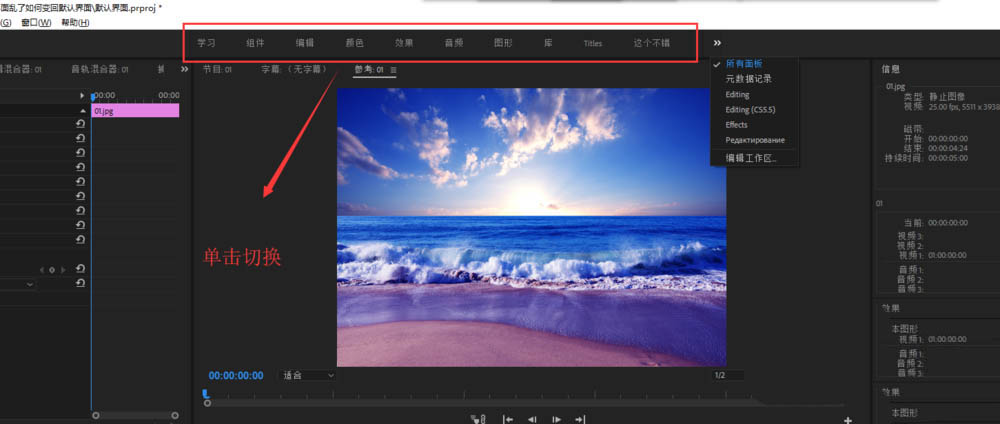Select the checked 所有面板 workspace option
Viewport: 1000px width, 424px height.
point(743,63)
